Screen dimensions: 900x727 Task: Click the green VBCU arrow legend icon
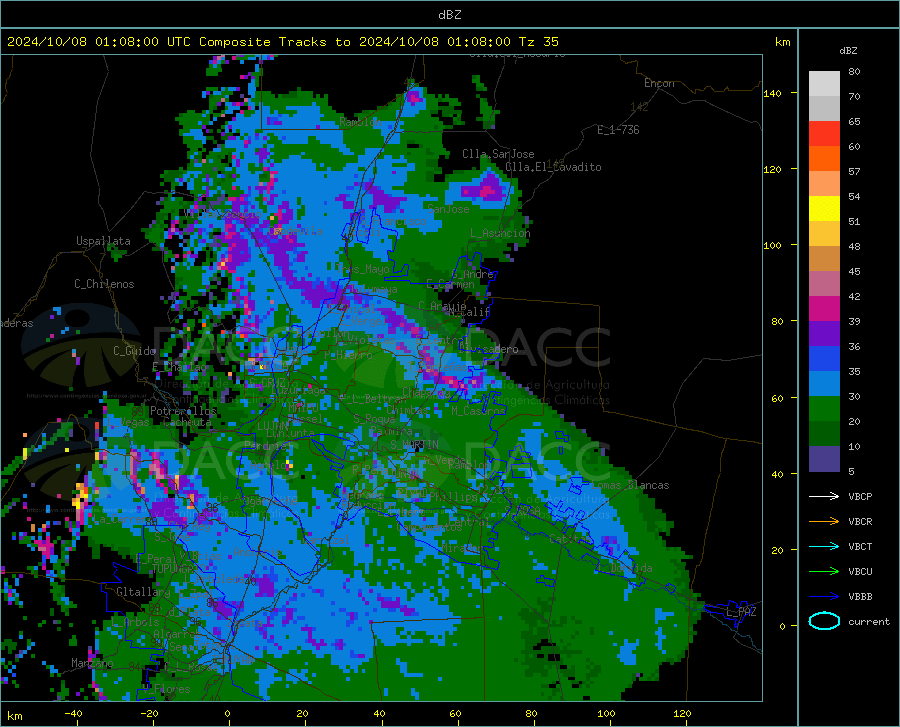pos(824,571)
